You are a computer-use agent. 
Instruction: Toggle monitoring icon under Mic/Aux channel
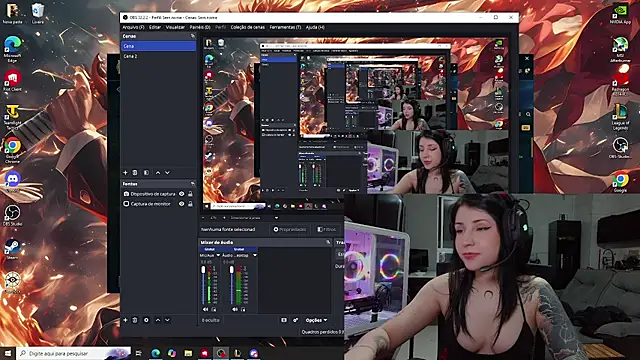pos(213,309)
